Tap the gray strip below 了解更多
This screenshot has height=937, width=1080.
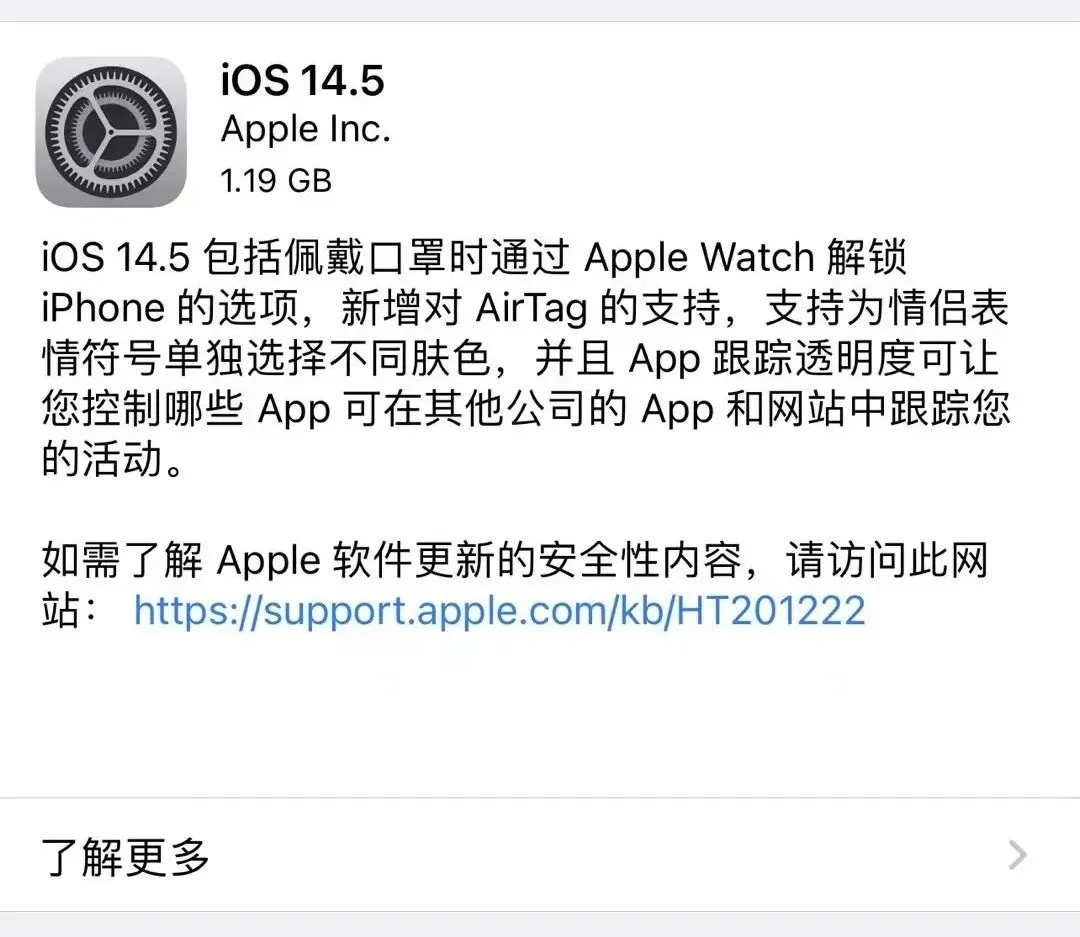pyautogui.click(x=540, y=925)
